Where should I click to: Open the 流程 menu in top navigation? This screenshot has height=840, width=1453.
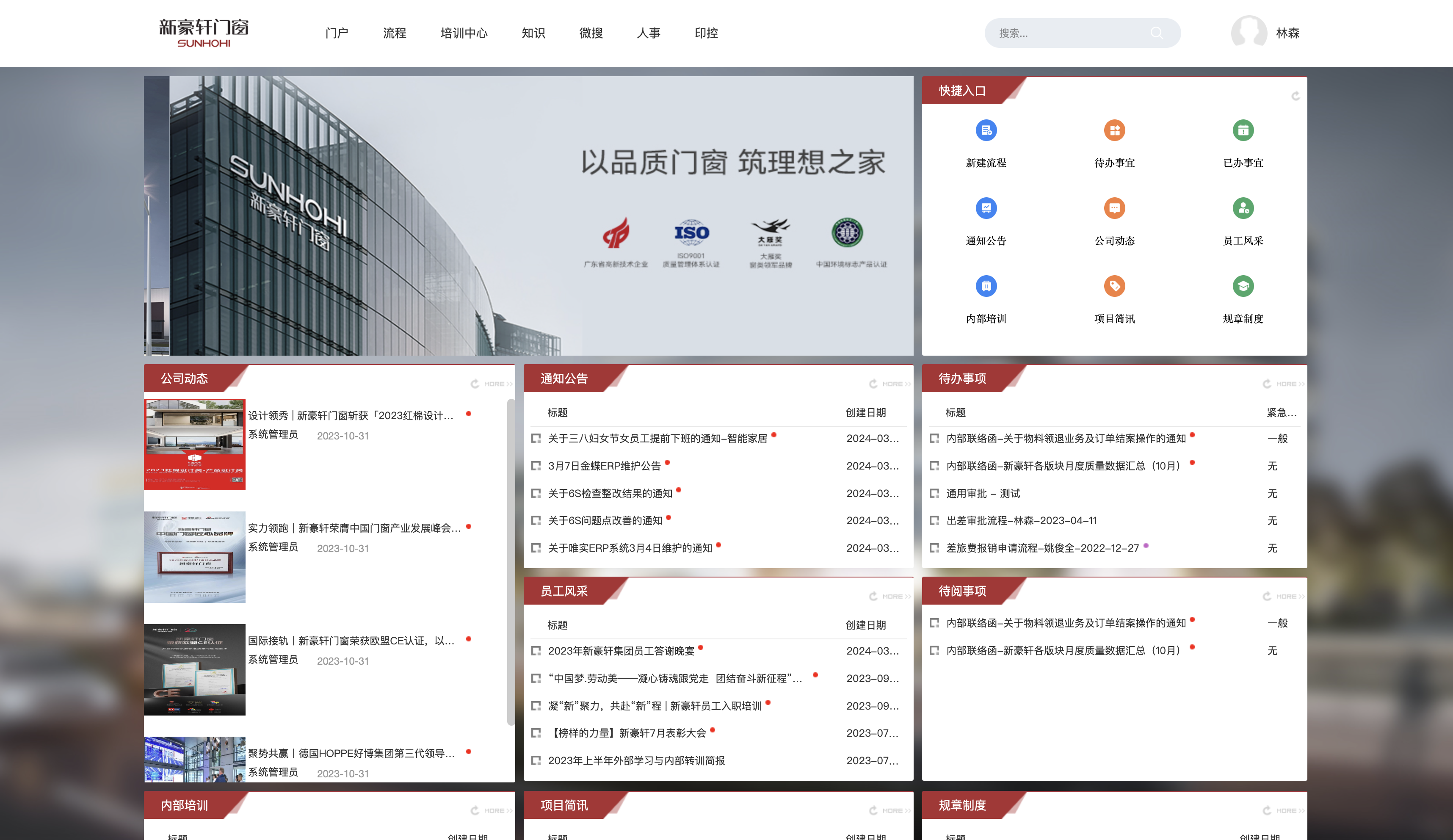click(x=395, y=33)
